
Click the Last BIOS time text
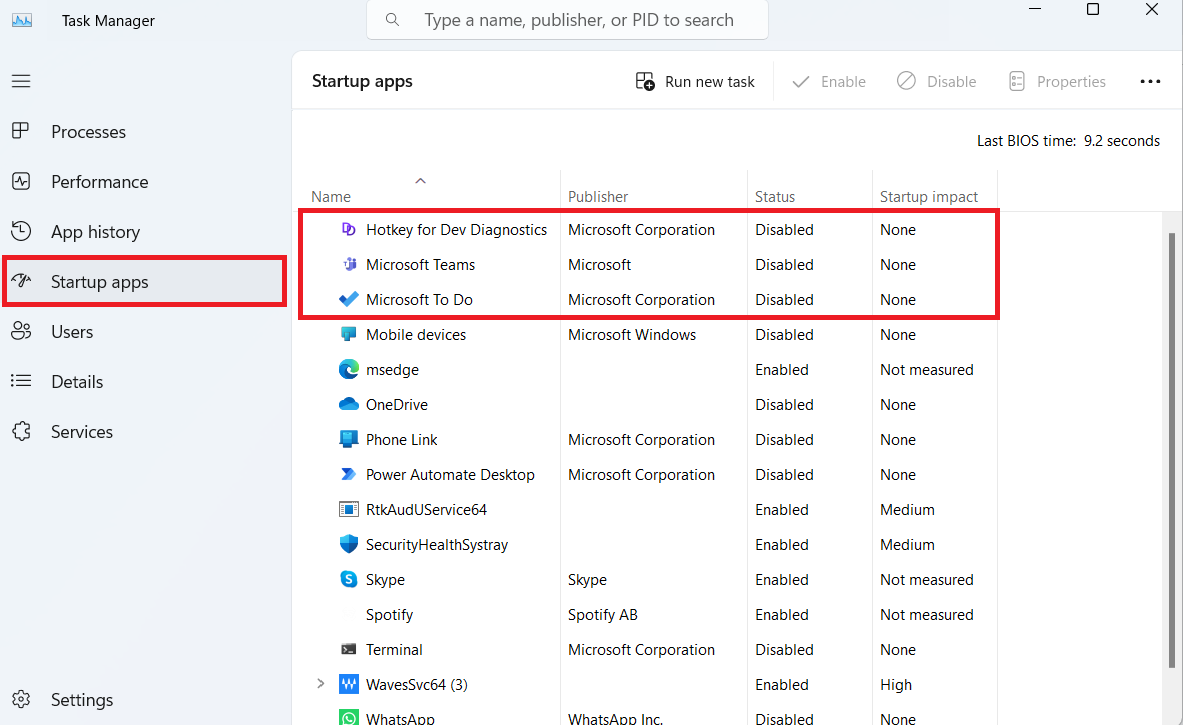(1068, 140)
